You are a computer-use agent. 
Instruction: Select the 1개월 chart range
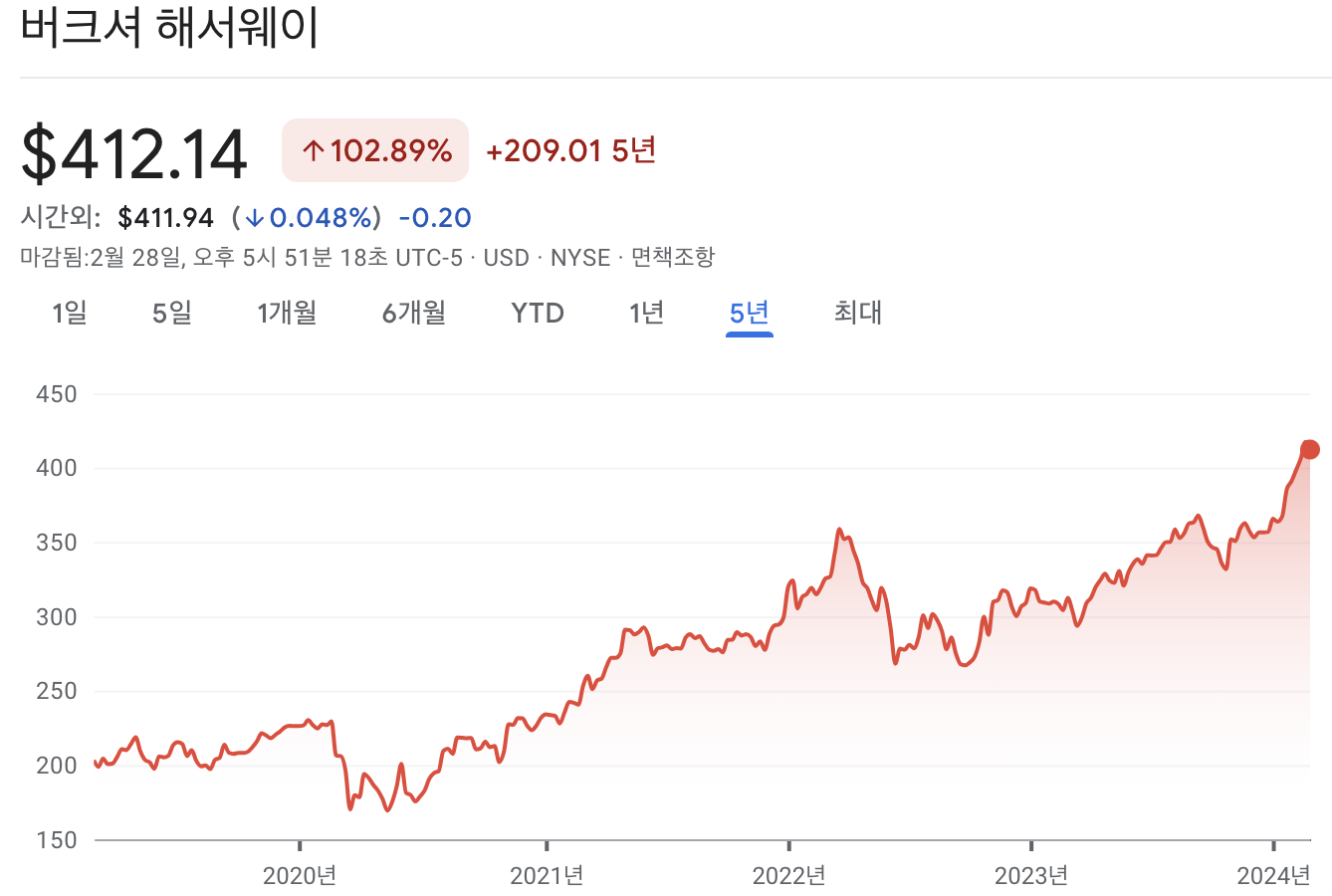pos(287,313)
